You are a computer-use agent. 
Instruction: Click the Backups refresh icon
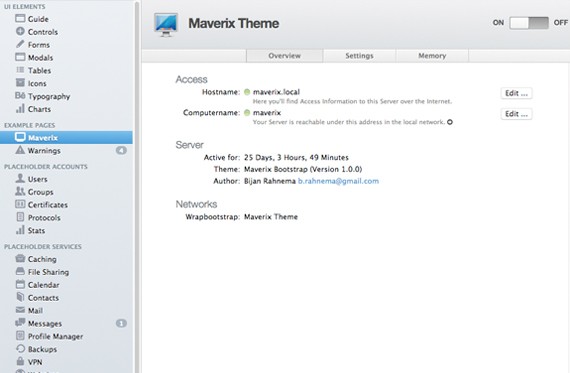tap(20, 349)
